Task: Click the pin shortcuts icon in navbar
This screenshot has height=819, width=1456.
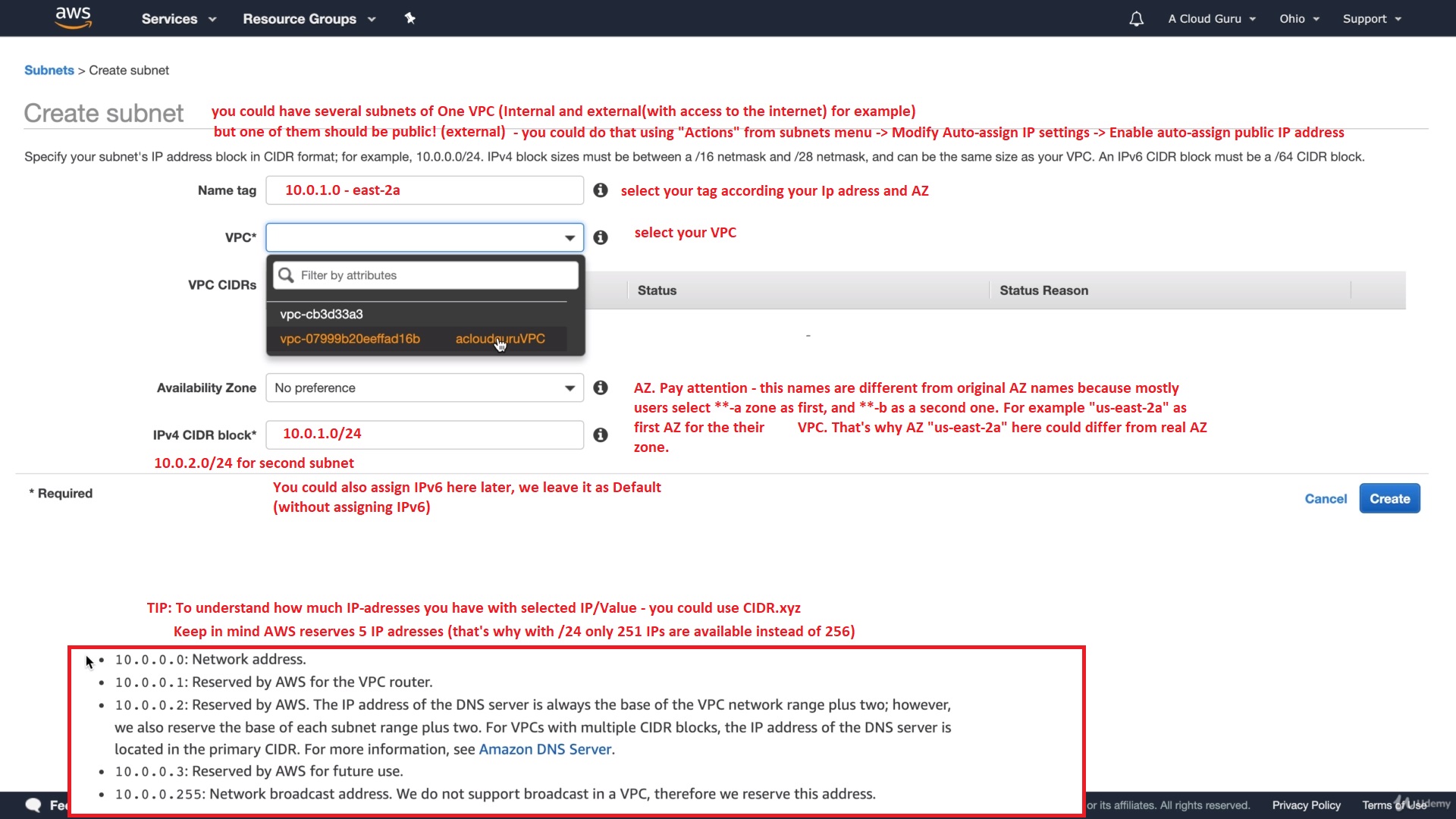Action: click(x=409, y=18)
